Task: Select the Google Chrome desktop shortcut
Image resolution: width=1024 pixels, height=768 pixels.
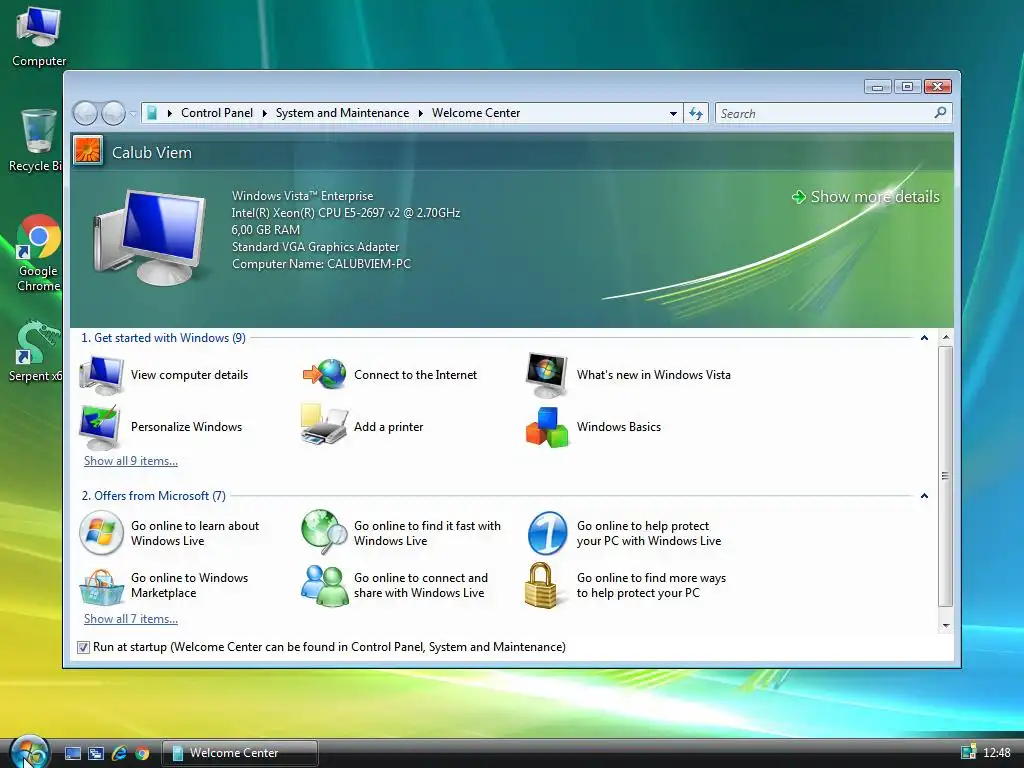Action: click(x=38, y=253)
